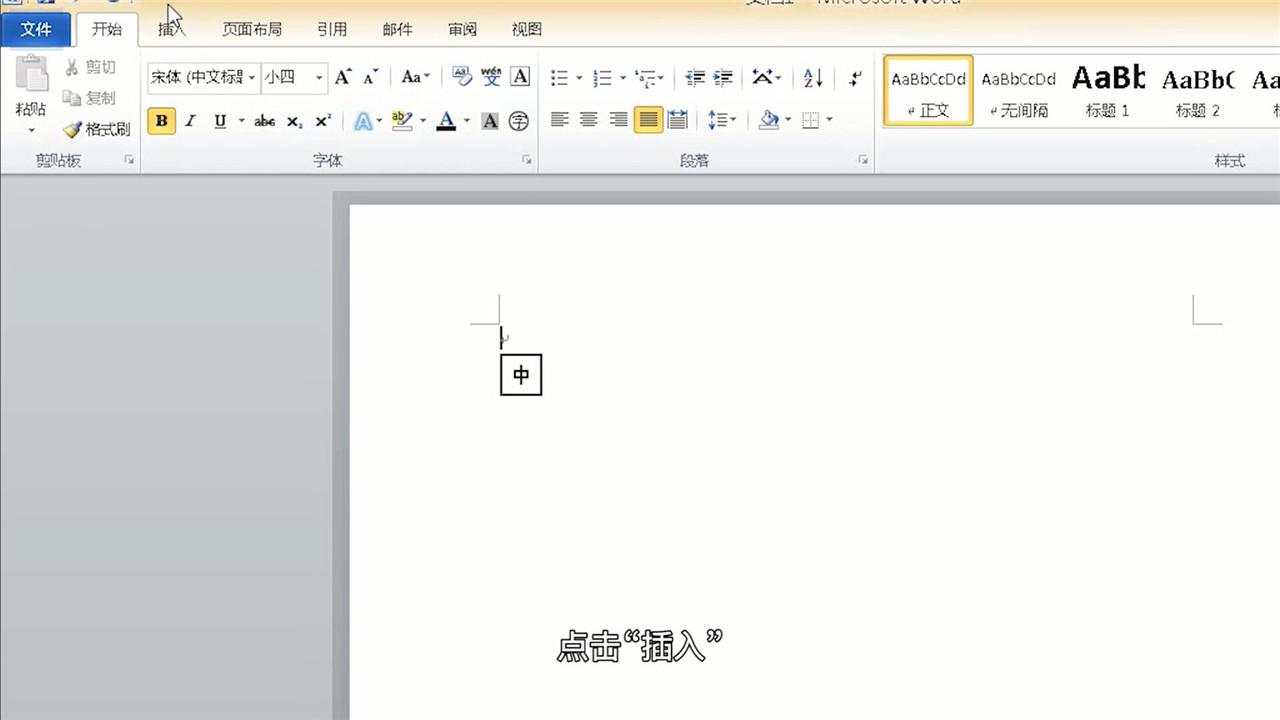Apply the yellow text highlight color
The width and height of the screenshot is (1280, 720).
coord(402,121)
